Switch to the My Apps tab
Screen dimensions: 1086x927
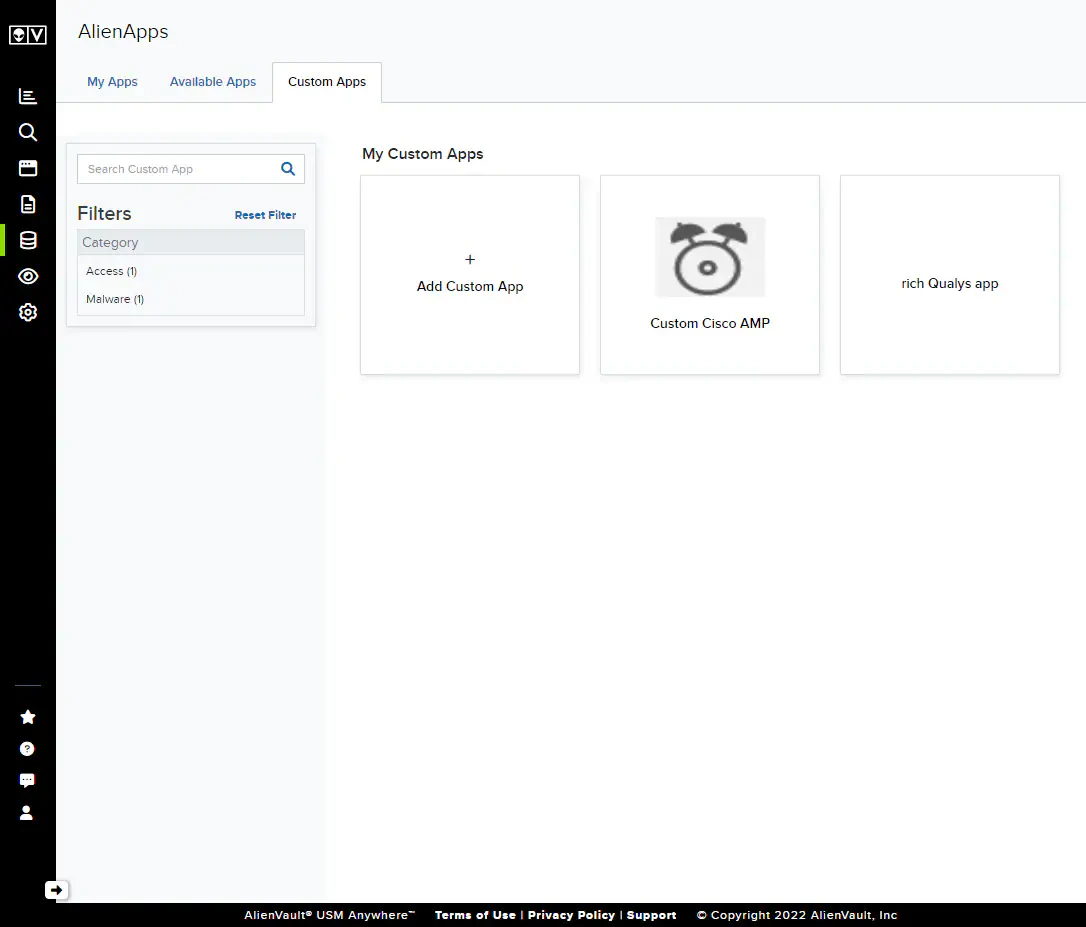pyautogui.click(x=112, y=82)
